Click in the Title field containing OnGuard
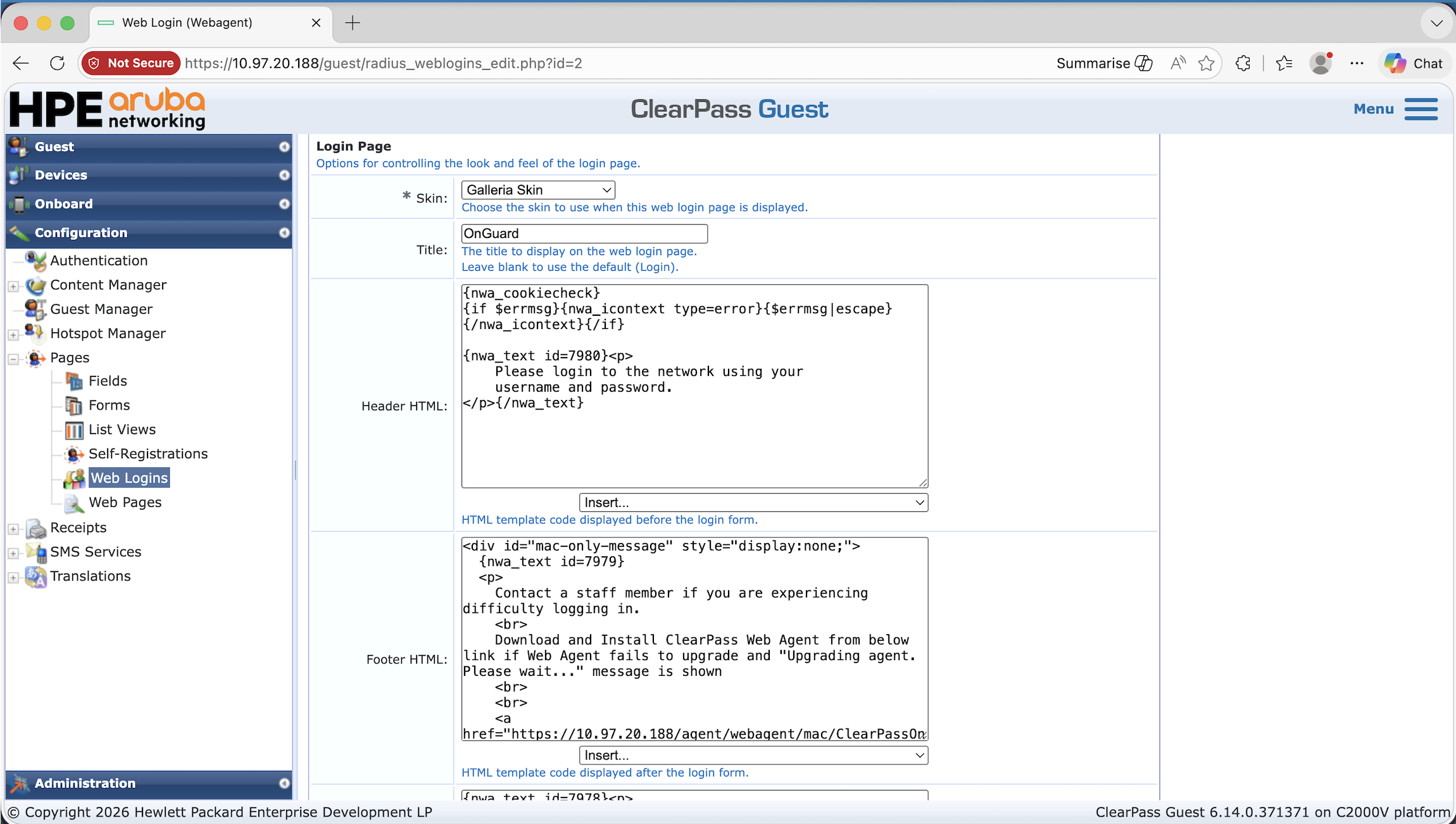The height and width of the screenshot is (824, 1456). tap(584, 234)
